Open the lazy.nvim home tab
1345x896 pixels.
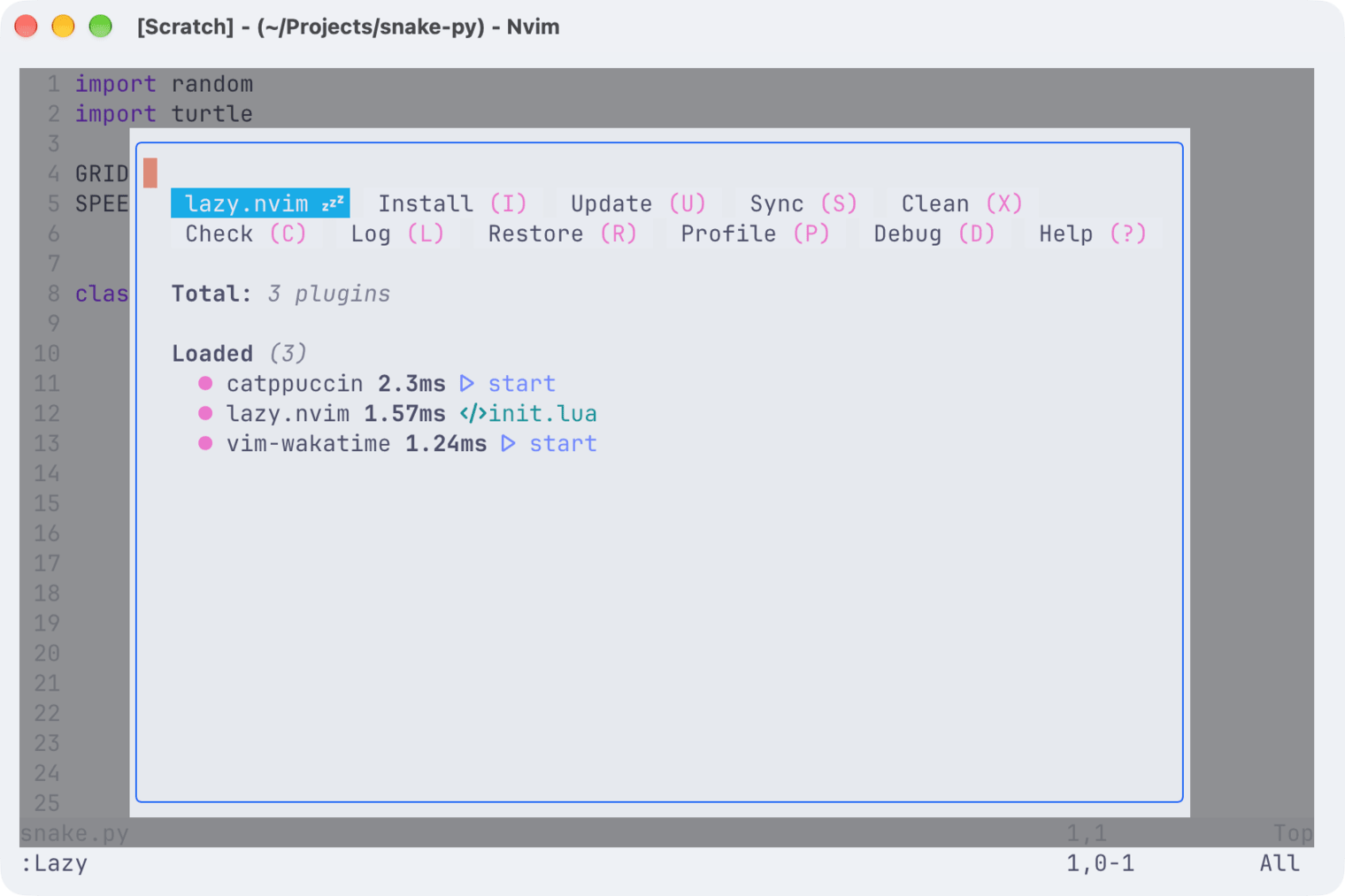tap(260, 203)
